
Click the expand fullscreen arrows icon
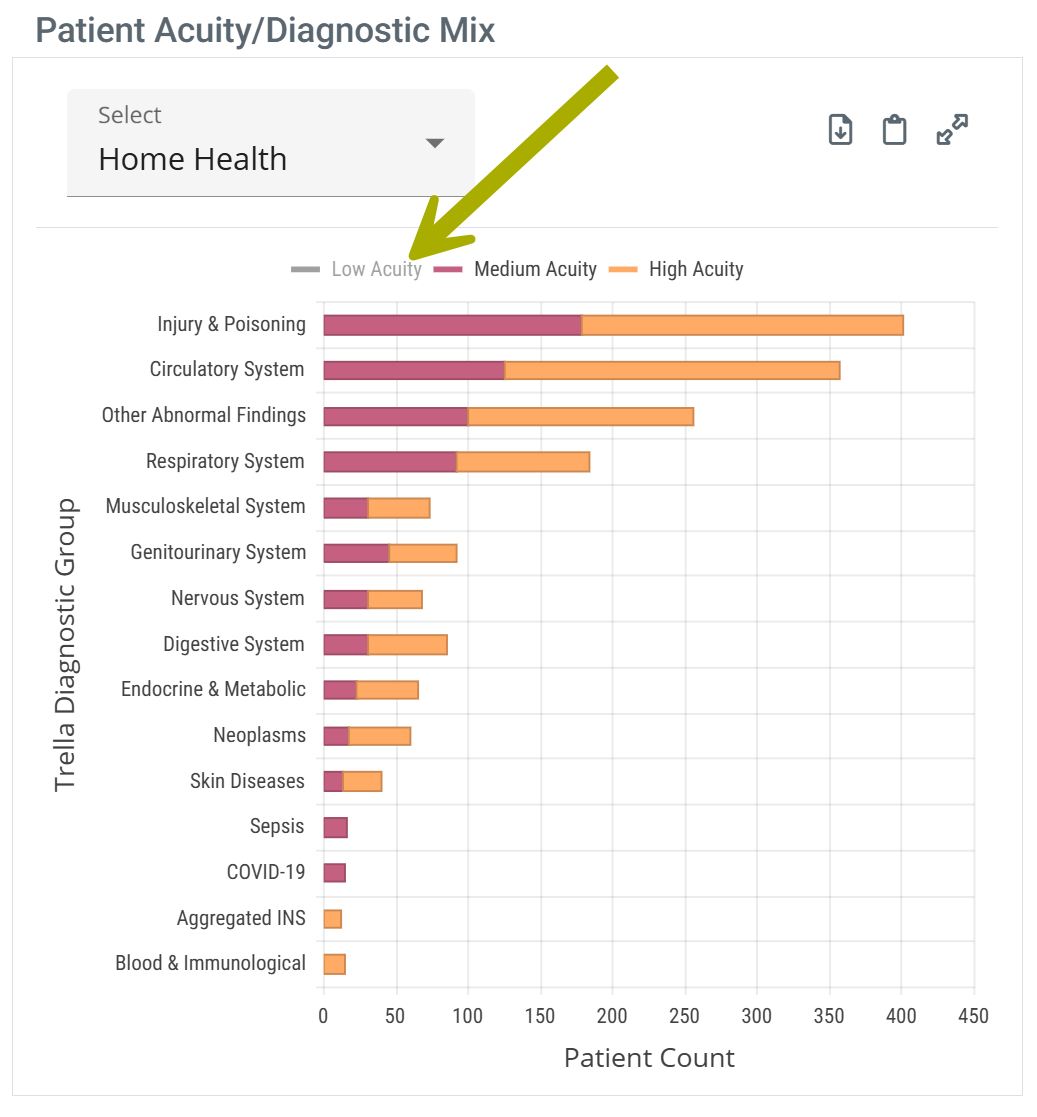coord(952,130)
